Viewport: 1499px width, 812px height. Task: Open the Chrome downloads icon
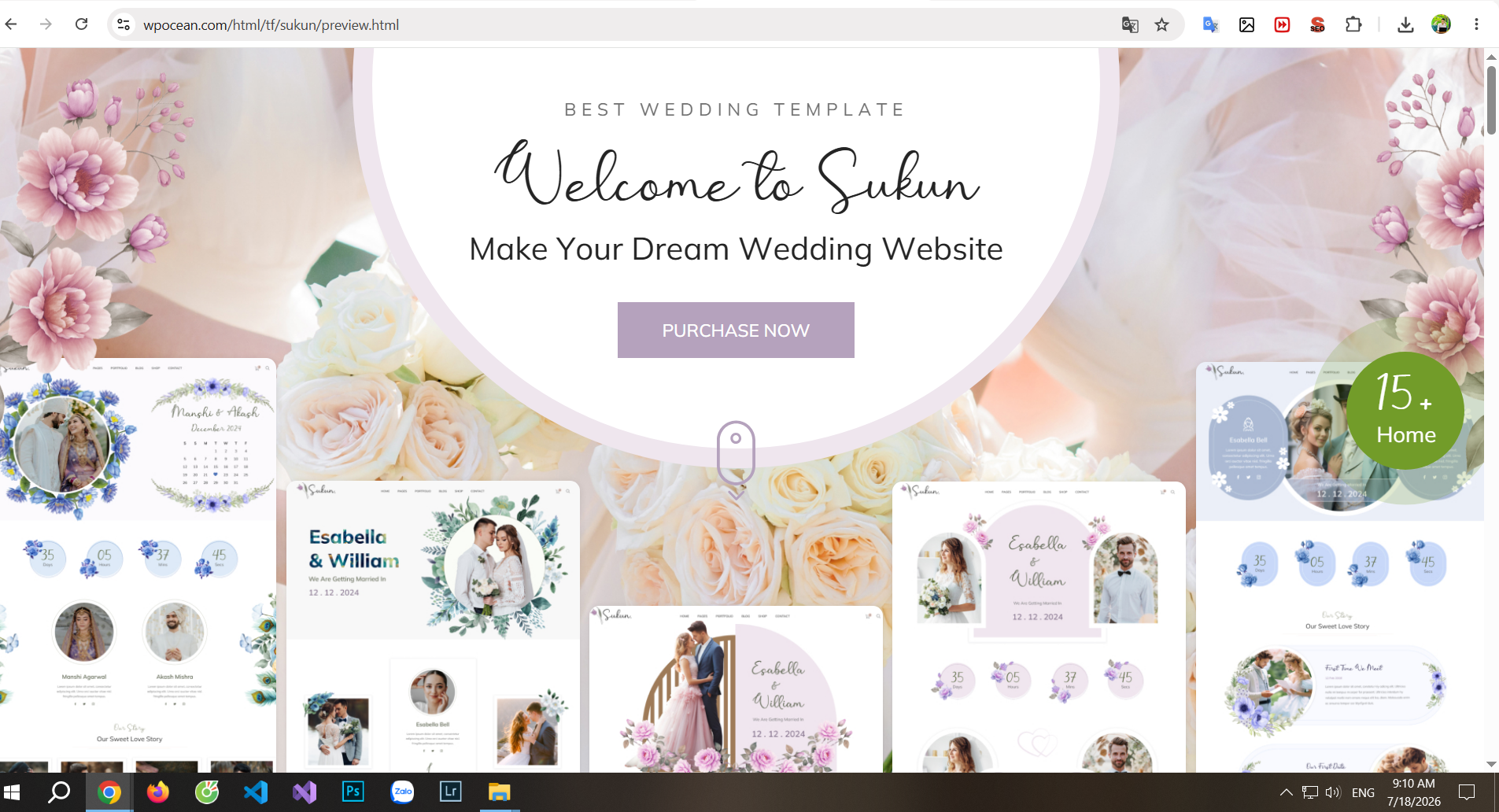[1405, 24]
